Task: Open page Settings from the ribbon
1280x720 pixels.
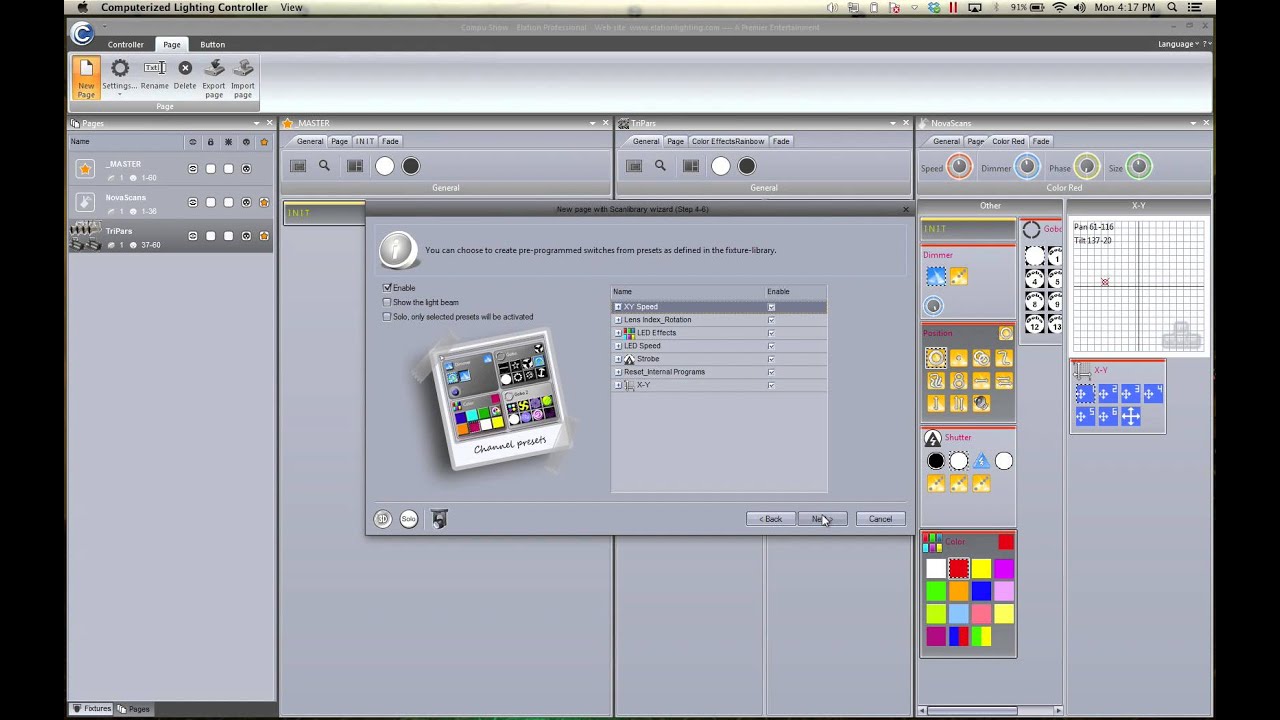Action: (x=119, y=75)
